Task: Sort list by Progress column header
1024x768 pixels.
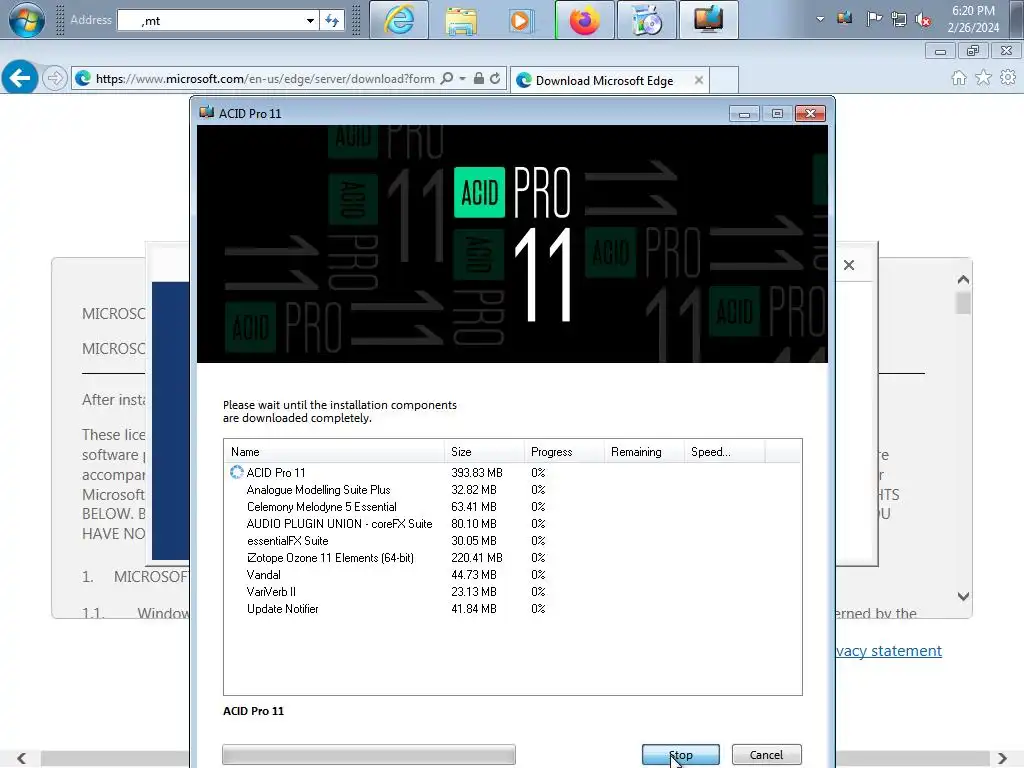Action: point(564,451)
